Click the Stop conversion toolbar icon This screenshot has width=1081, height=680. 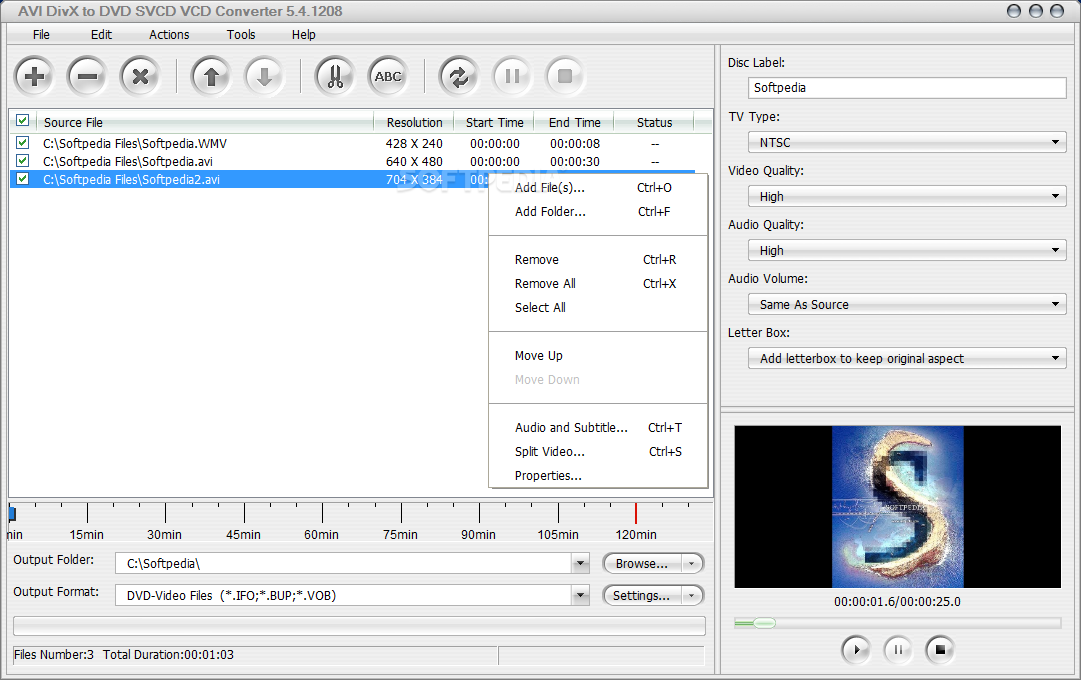[x=565, y=76]
